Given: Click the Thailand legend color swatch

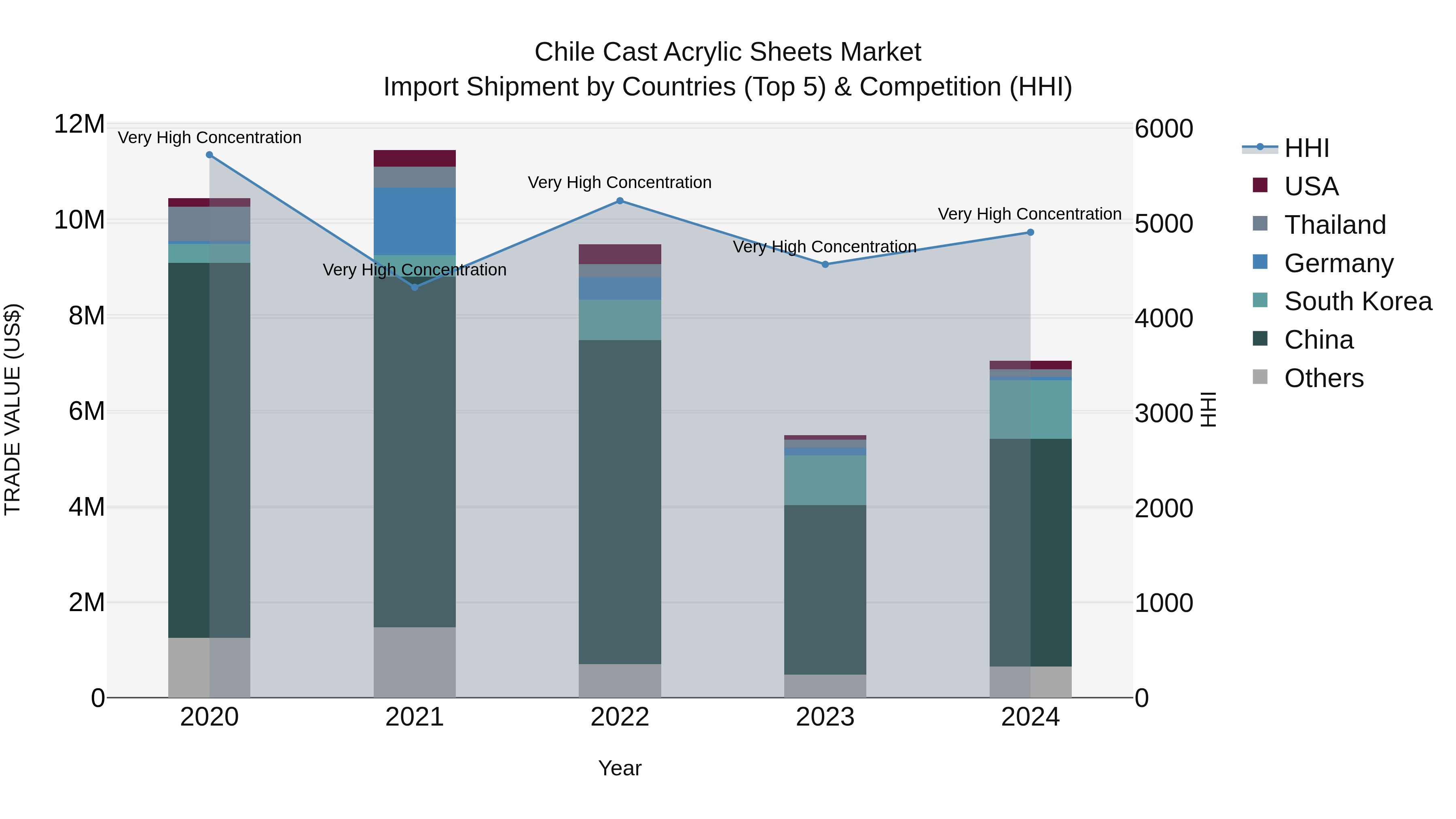Looking at the screenshot, I should 1260,223.
